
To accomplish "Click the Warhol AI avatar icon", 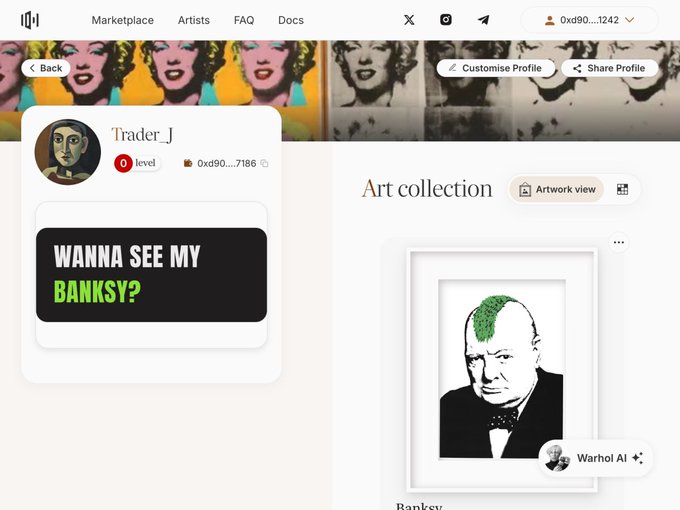I will pos(558,458).
